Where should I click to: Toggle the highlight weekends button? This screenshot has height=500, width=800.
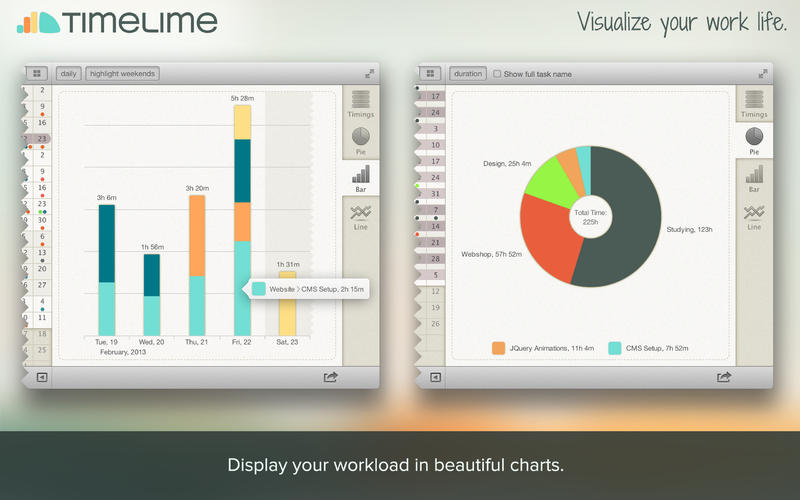[x=122, y=73]
